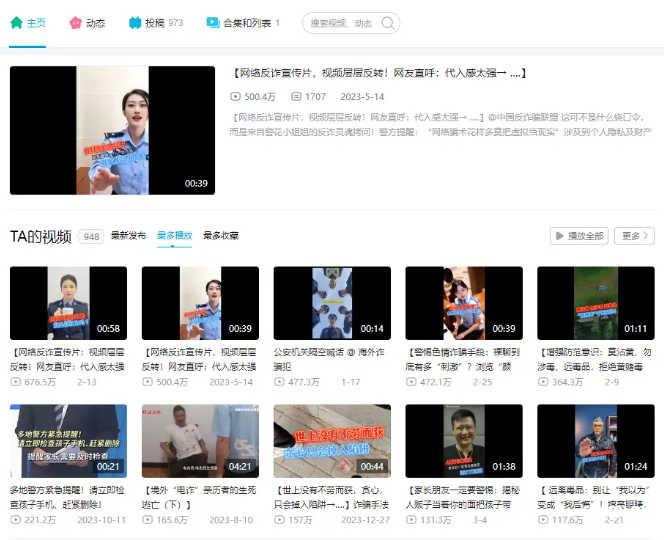
Task: Select 最多收藏 sort option
Action: pos(220,236)
